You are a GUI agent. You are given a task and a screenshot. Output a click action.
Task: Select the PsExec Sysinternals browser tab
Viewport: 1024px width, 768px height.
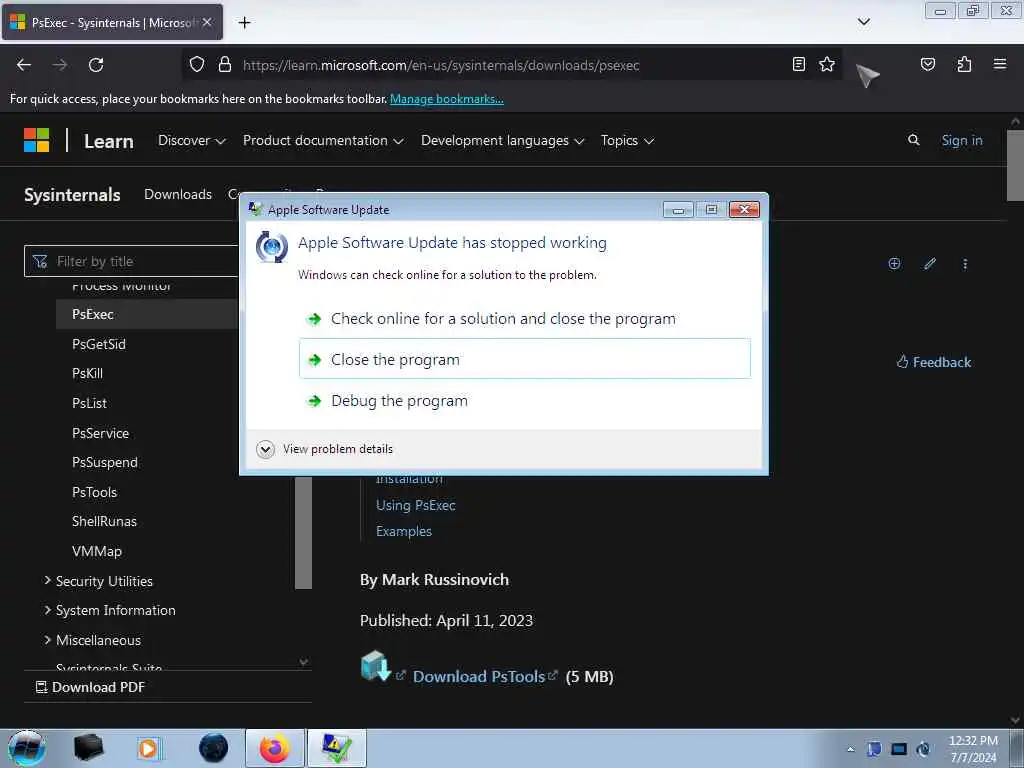pyautogui.click(x=112, y=22)
